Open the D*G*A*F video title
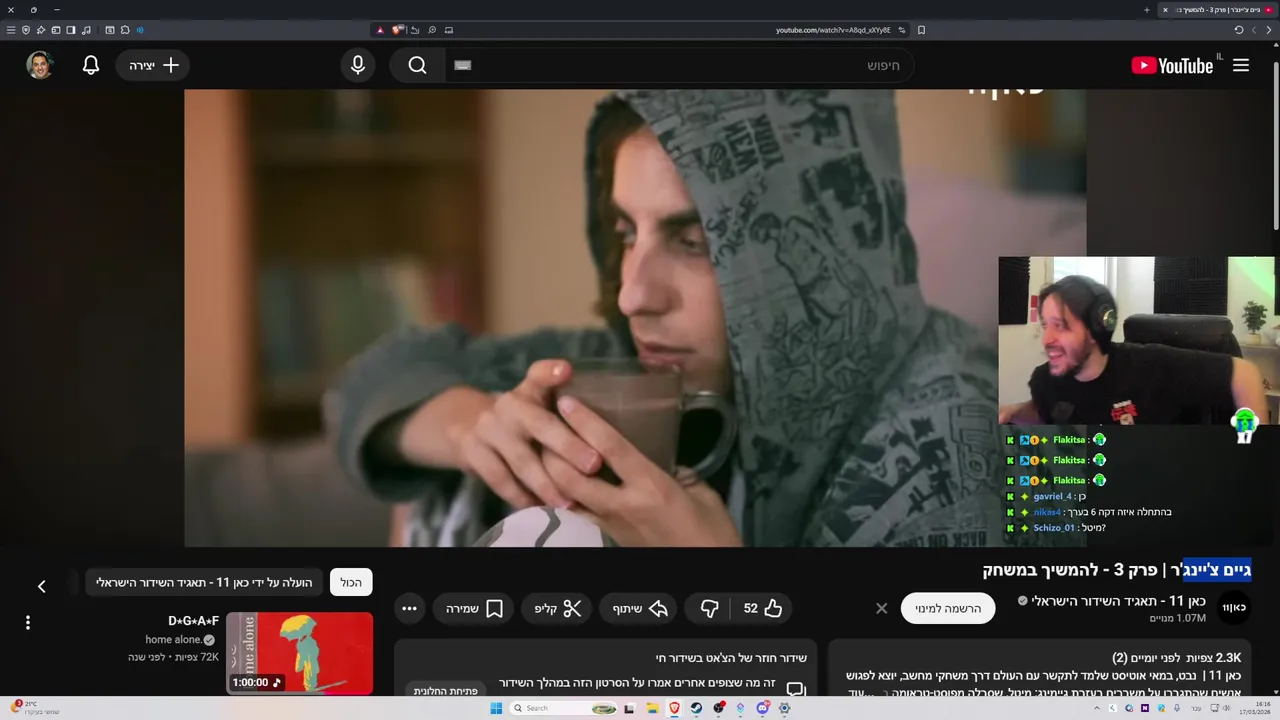The width and height of the screenshot is (1280, 720). pyautogui.click(x=193, y=621)
